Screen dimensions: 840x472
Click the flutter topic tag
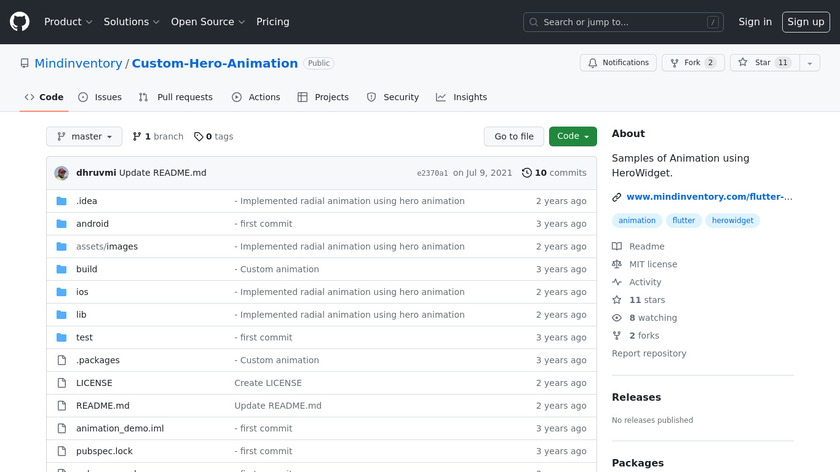tap(684, 220)
